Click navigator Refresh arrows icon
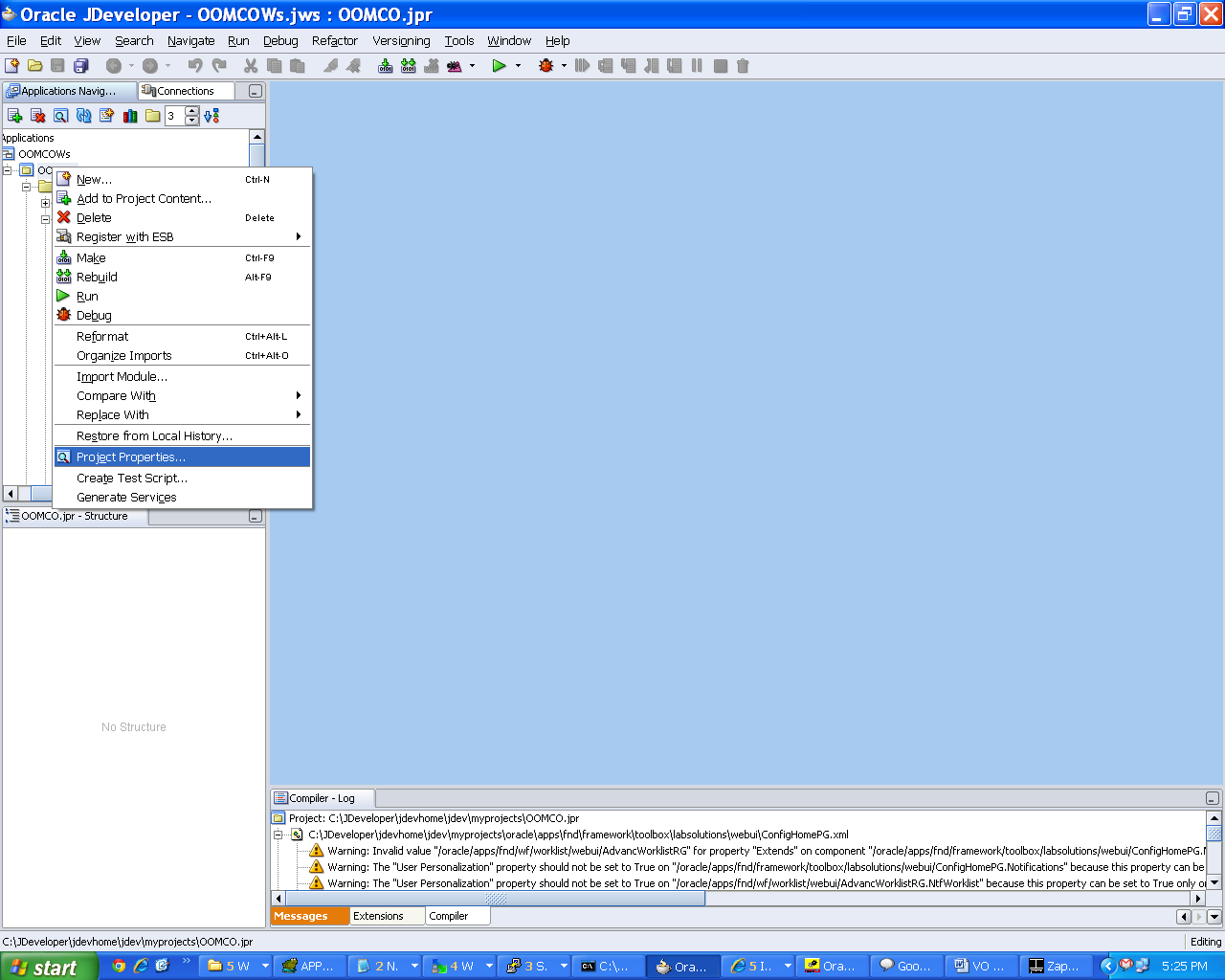1225x980 pixels. (x=84, y=116)
